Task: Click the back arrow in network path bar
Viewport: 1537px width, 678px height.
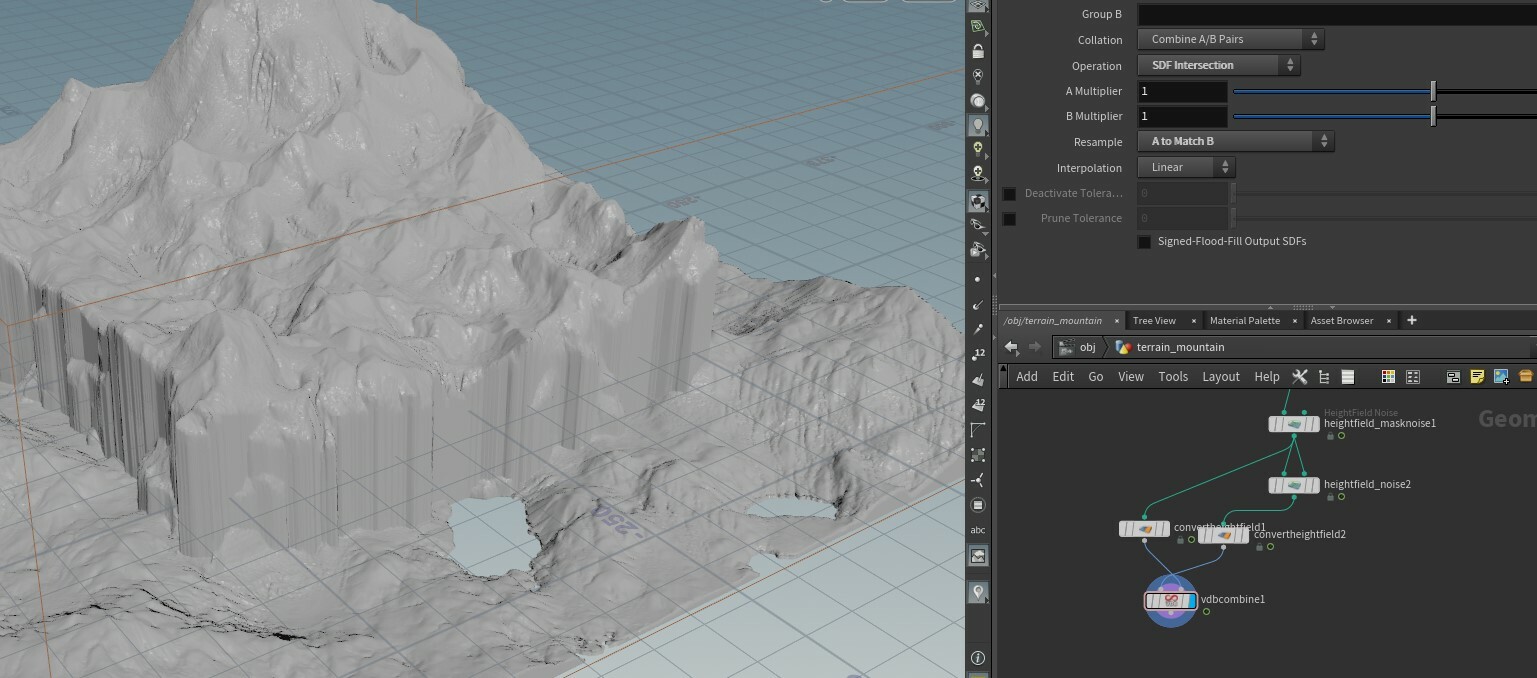Action: [x=1011, y=347]
